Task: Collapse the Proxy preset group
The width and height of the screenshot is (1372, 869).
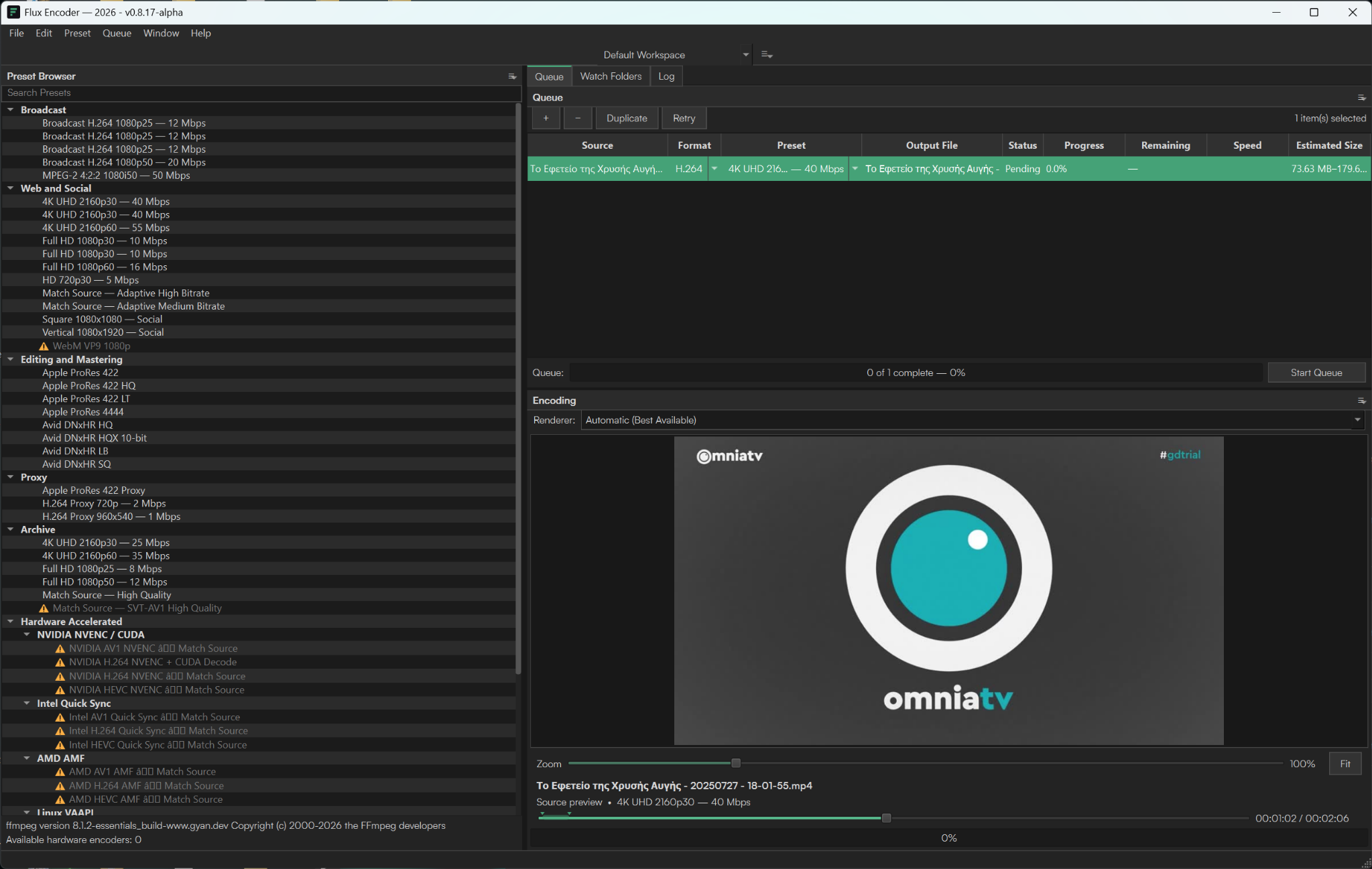Action: tap(11, 477)
